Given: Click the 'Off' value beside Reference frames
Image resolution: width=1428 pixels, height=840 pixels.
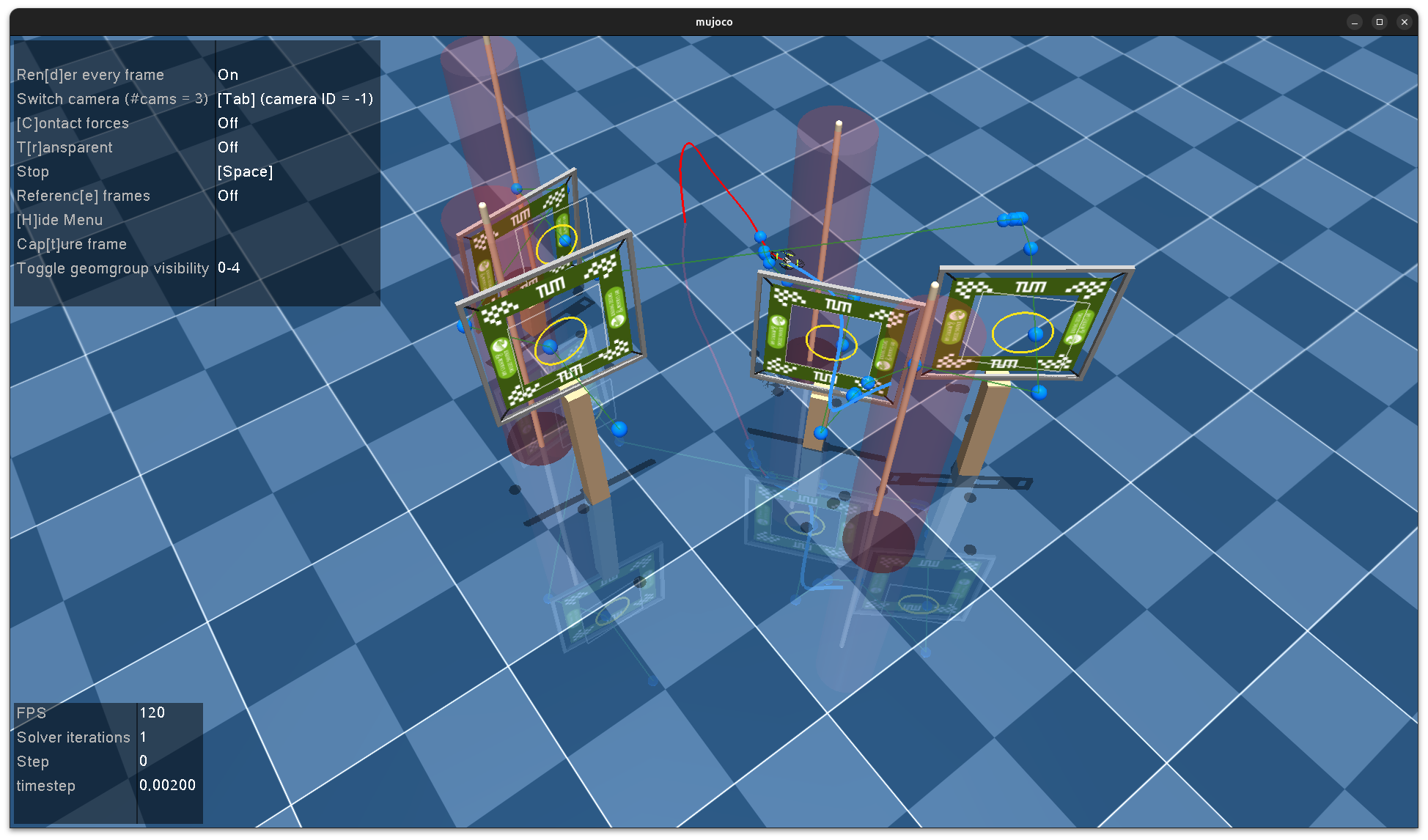Looking at the screenshot, I should click(228, 196).
